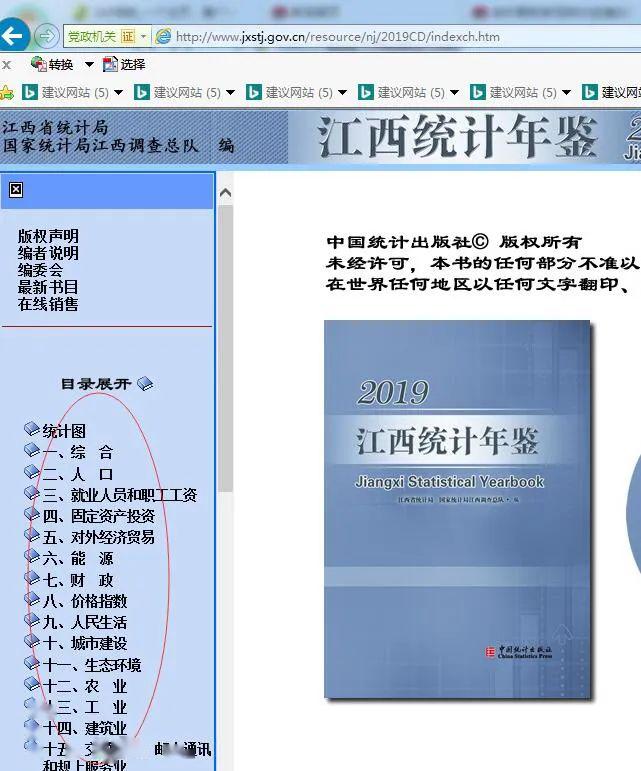Expand the first 建议网站 (5) dropdown arrow
This screenshot has width=641, height=771.
pyautogui.click(x=118, y=92)
